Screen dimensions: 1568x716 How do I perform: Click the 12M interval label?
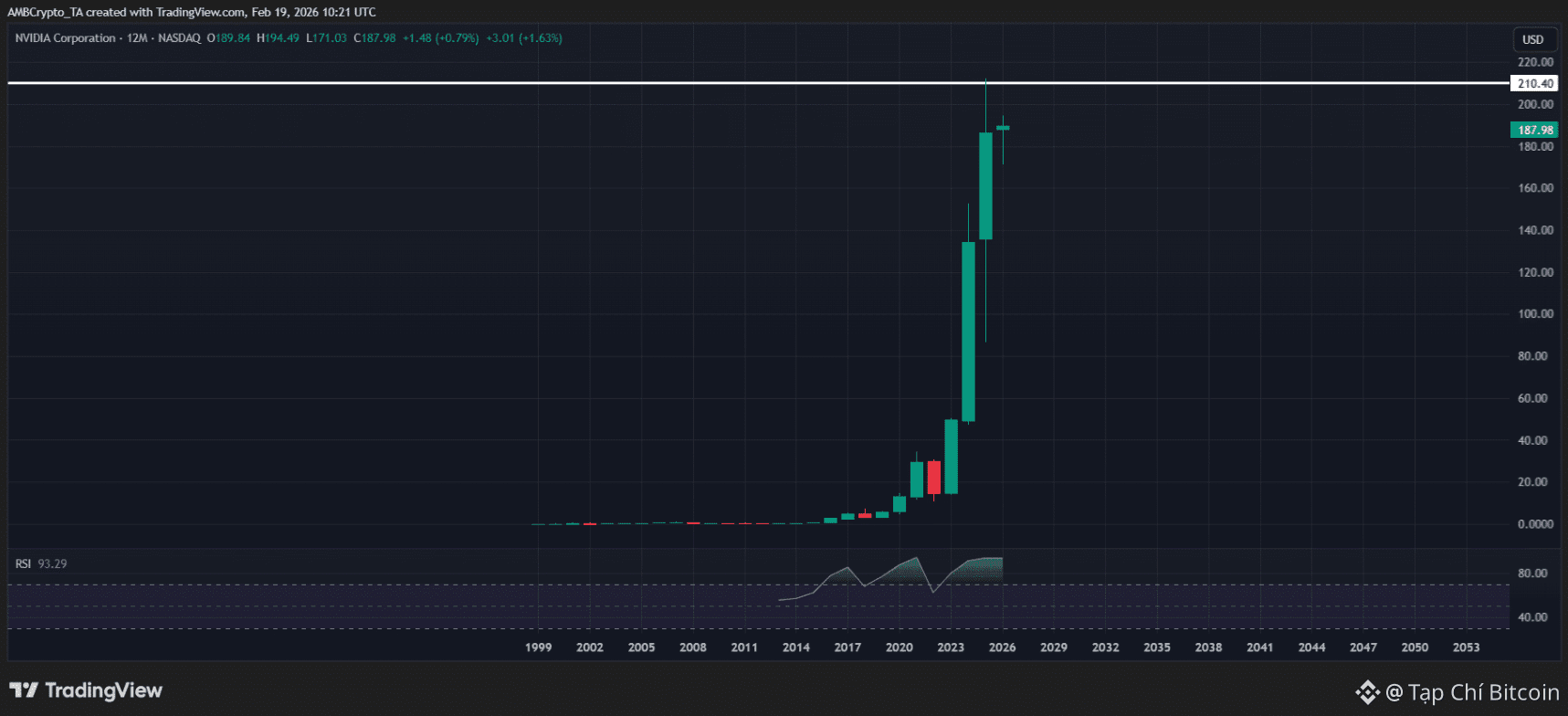pyautogui.click(x=137, y=38)
